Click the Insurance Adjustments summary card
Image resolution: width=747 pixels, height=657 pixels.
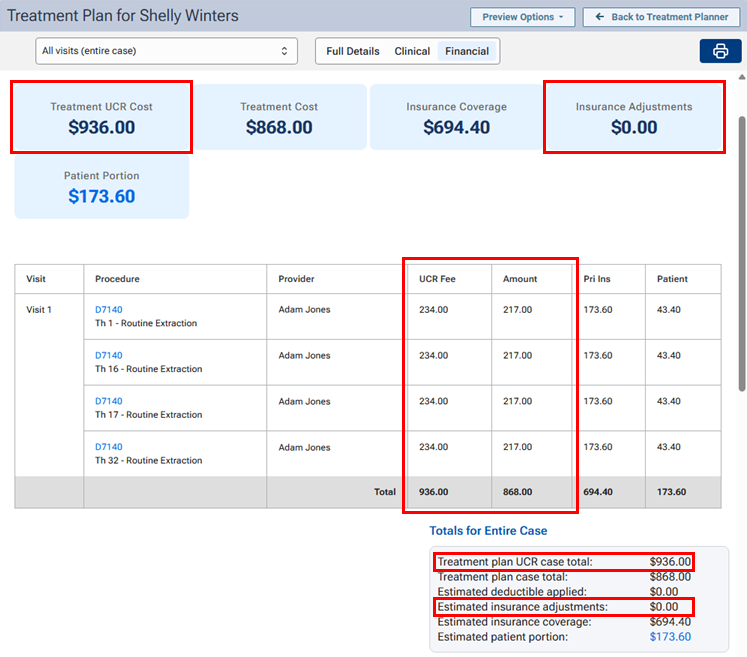click(634, 118)
